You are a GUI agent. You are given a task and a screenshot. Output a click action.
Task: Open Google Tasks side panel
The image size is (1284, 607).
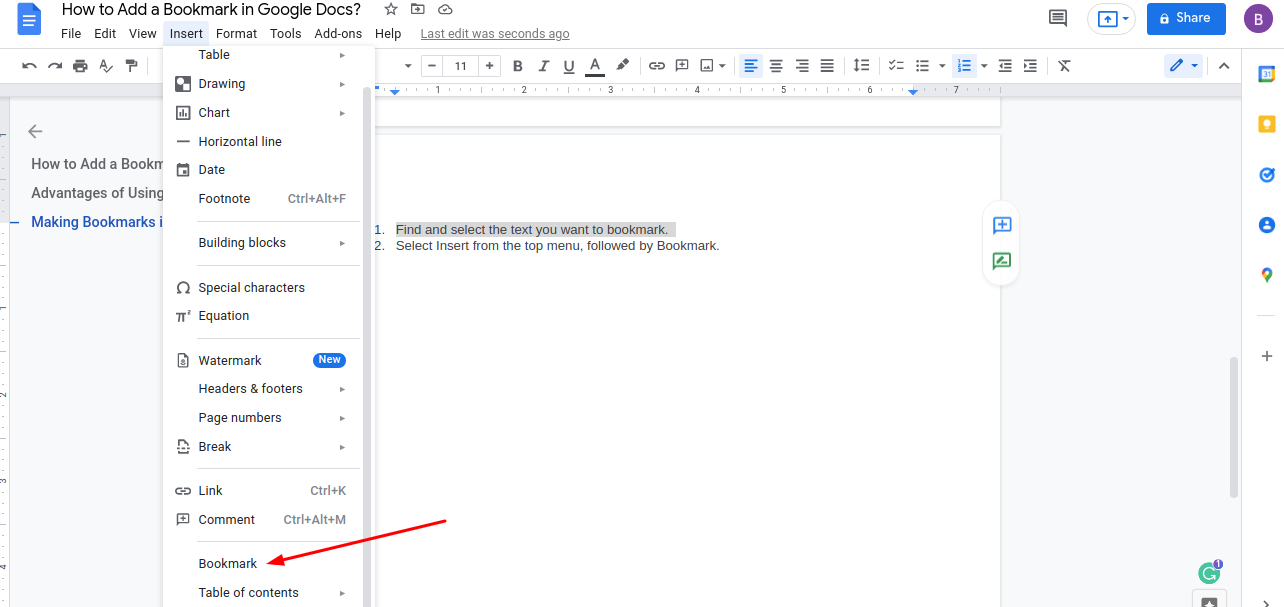coord(1266,175)
